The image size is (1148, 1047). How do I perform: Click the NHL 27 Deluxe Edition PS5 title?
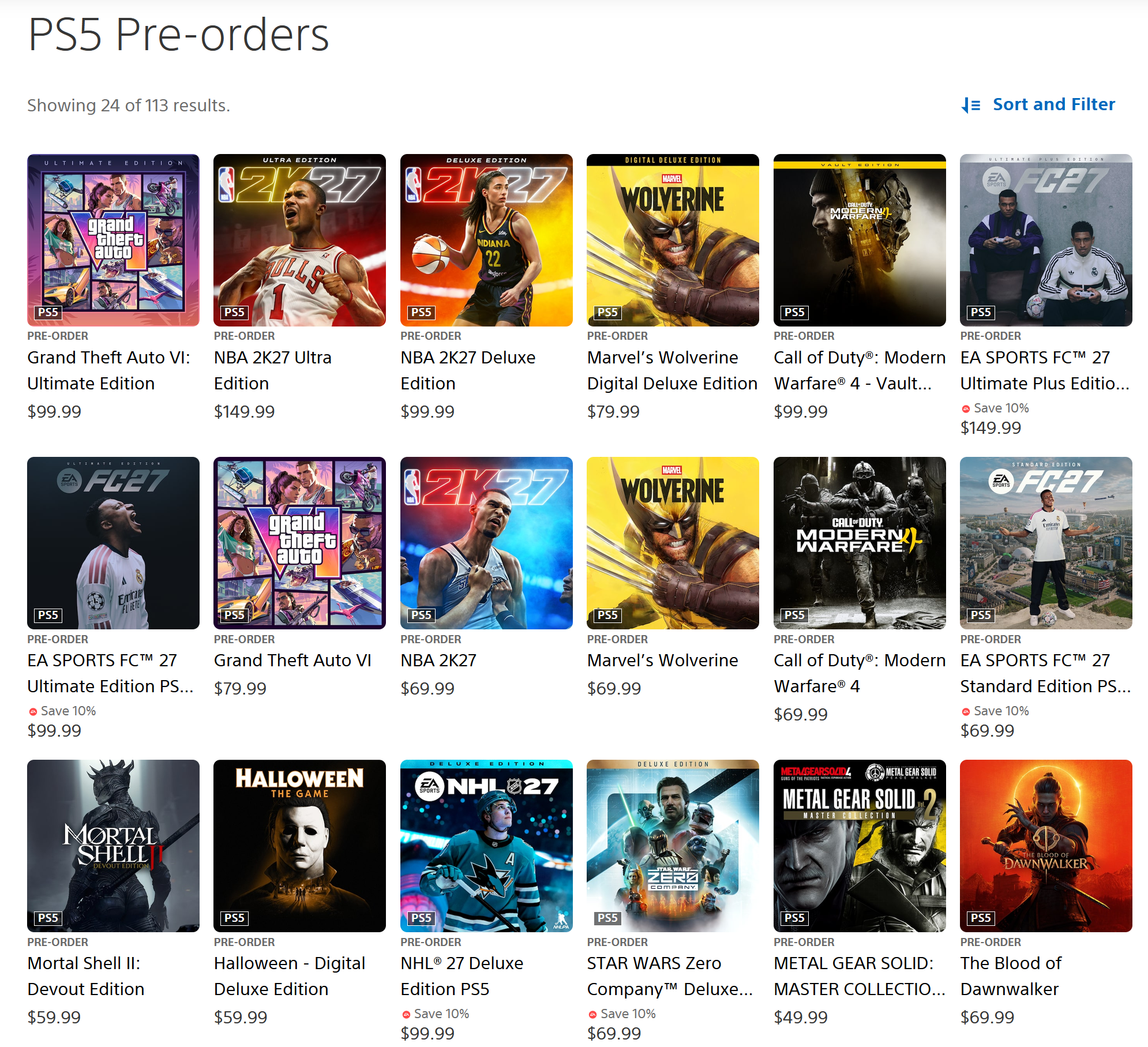point(462,976)
